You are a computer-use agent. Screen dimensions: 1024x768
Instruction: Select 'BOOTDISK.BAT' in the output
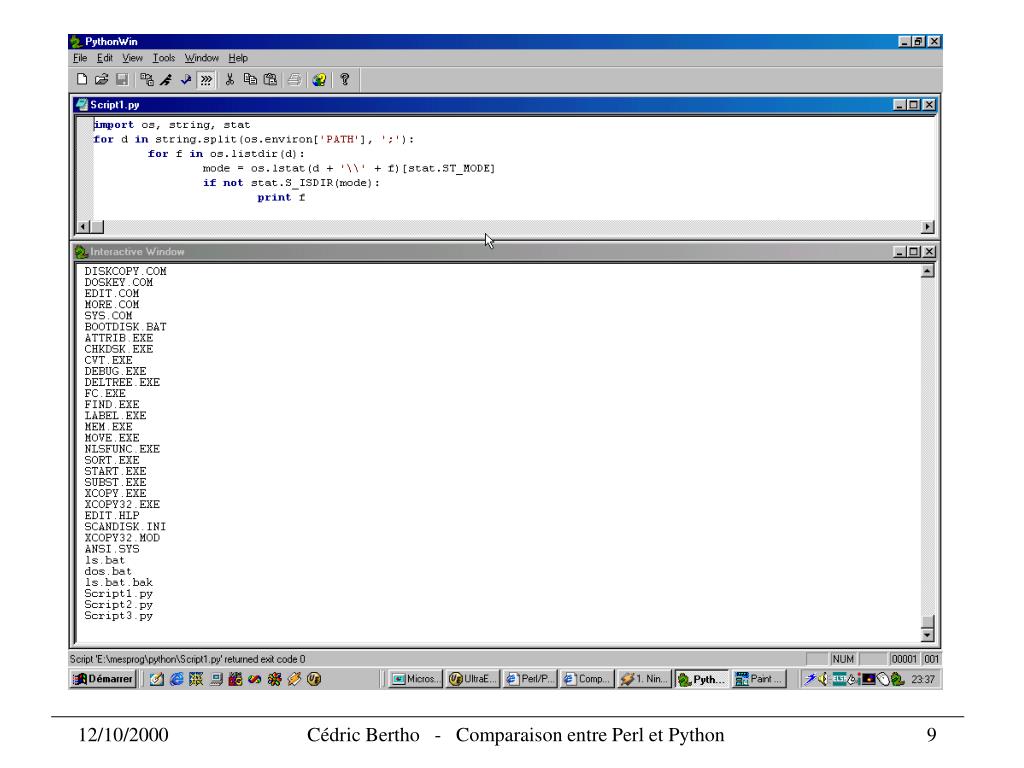(x=125, y=327)
